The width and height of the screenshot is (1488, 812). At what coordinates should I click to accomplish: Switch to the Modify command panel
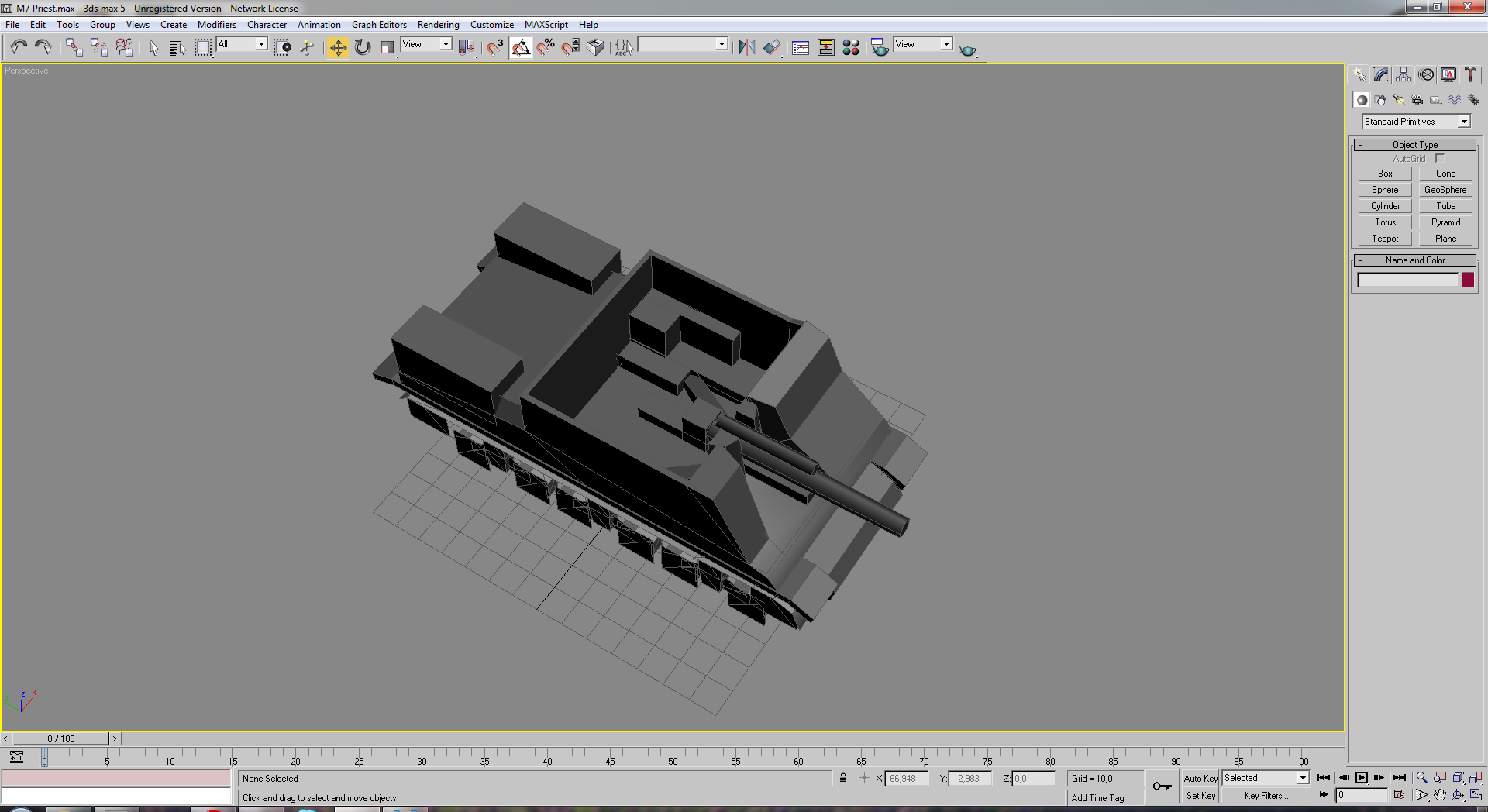pos(1381,75)
